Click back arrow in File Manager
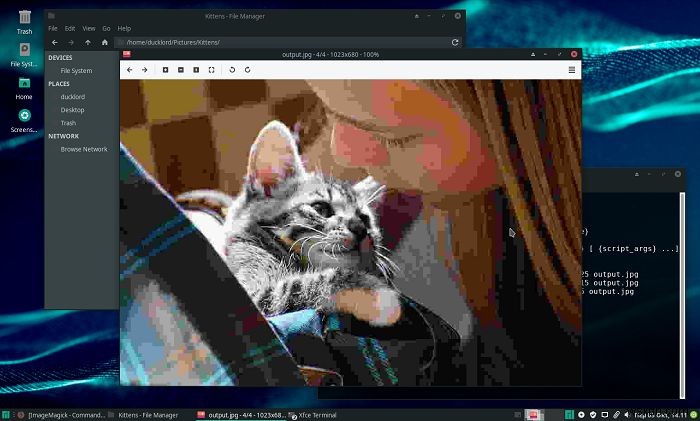 pos(54,42)
